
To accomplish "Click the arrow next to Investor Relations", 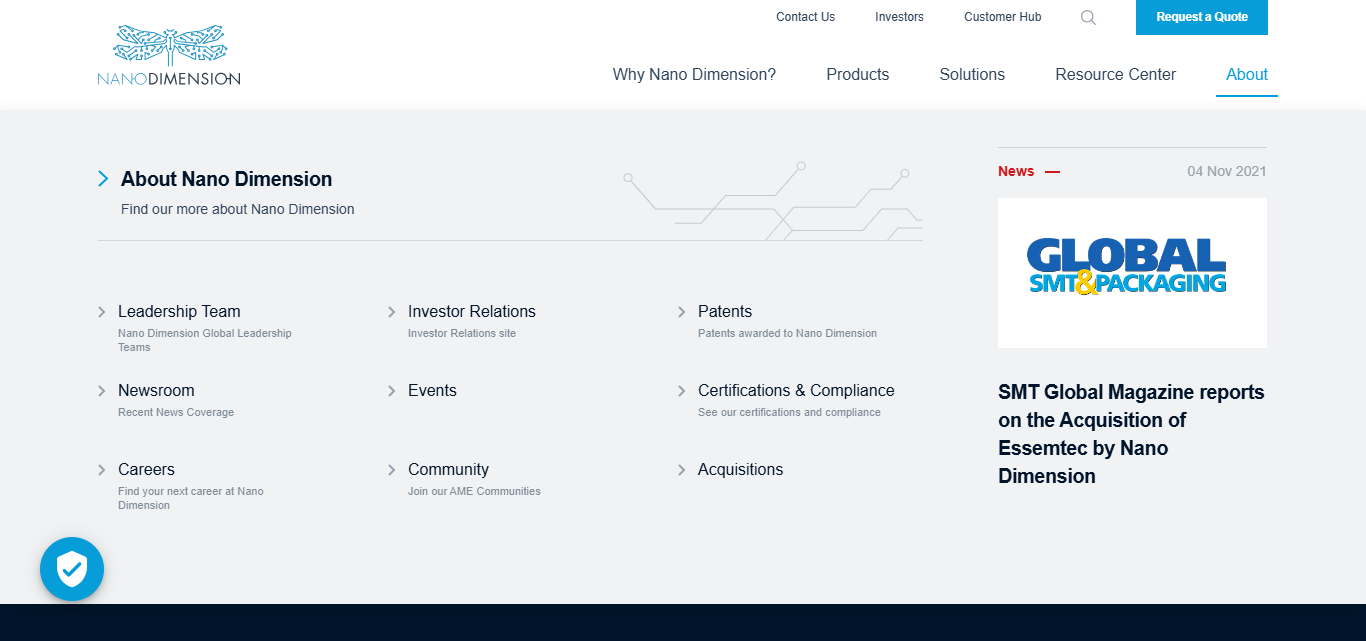I will [392, 312].
